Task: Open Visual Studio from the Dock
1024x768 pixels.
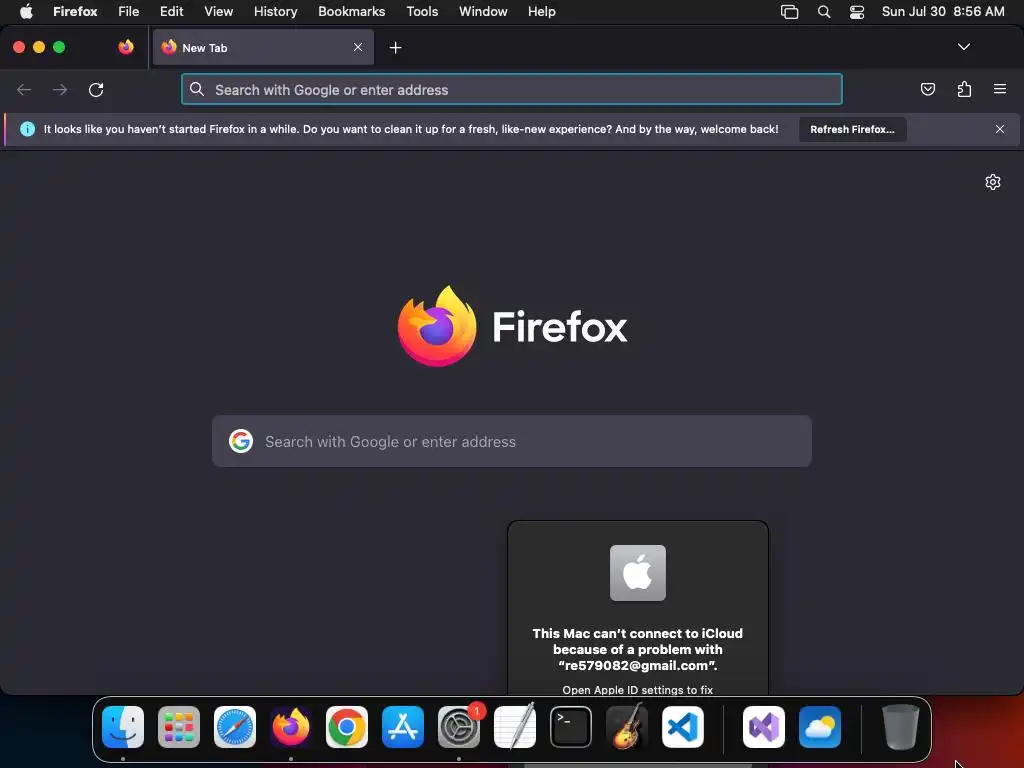Action: tap(764, 727)
